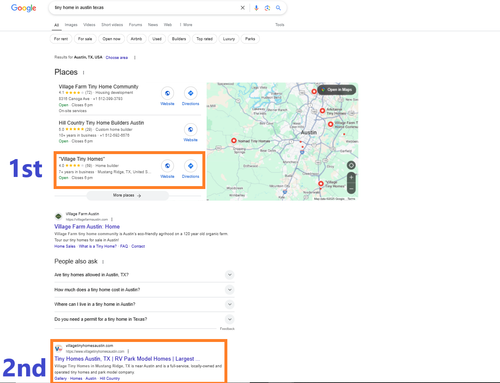This screenshot has width=500, height=383.
Task: Open the Village Farm Tiny Home Community listing
Action: tap(99, 87)
